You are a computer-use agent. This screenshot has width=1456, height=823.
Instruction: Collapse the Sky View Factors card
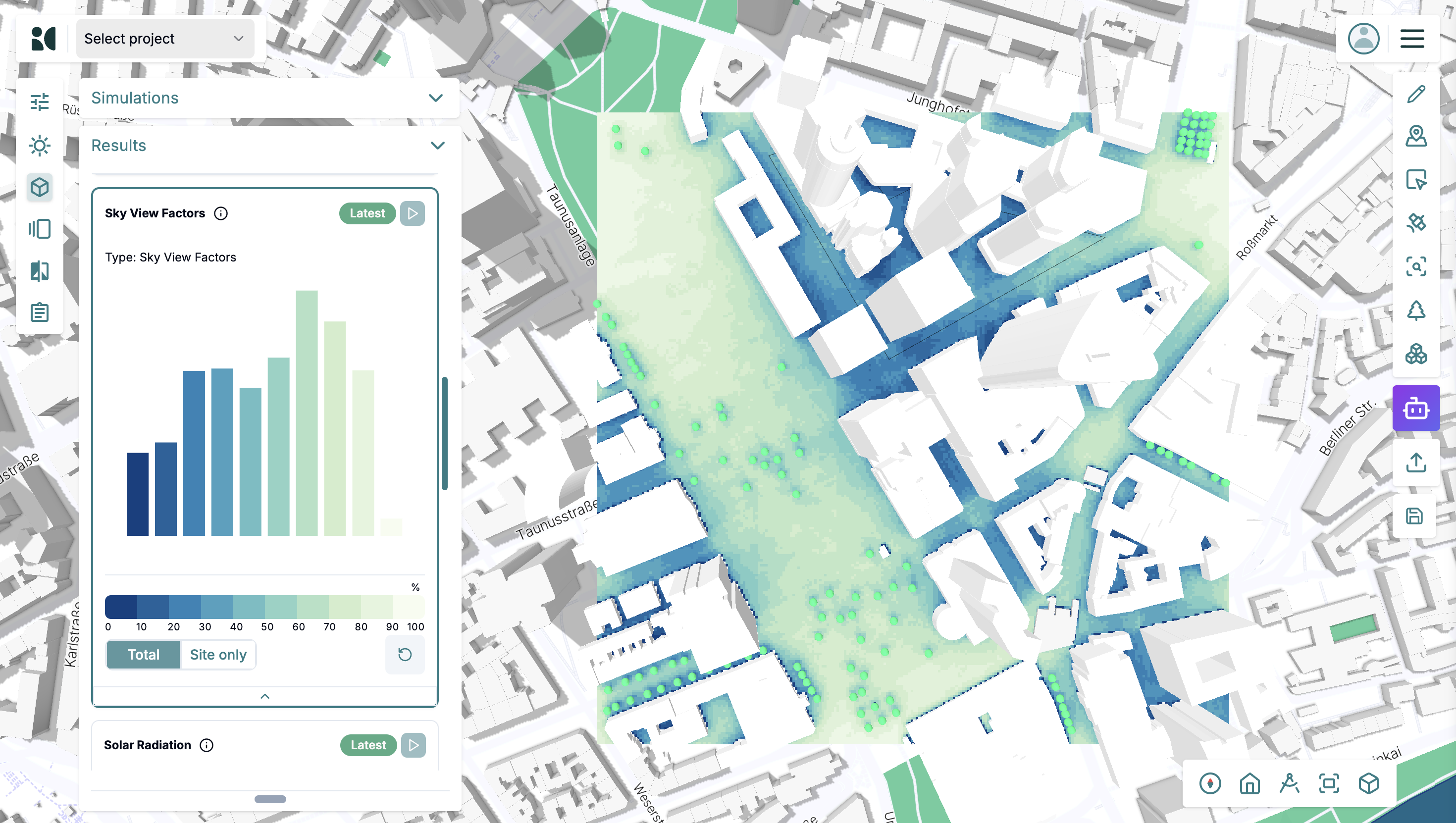click(265, 696)
